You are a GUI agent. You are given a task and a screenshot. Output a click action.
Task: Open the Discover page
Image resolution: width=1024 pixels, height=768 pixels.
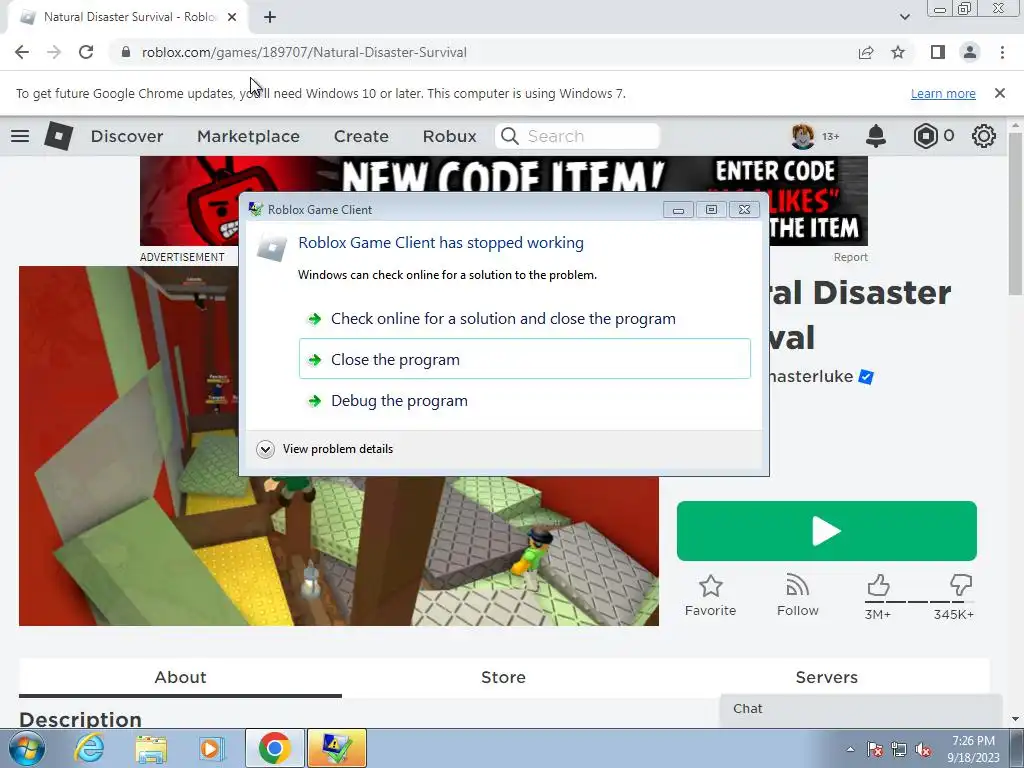[127, 136]
